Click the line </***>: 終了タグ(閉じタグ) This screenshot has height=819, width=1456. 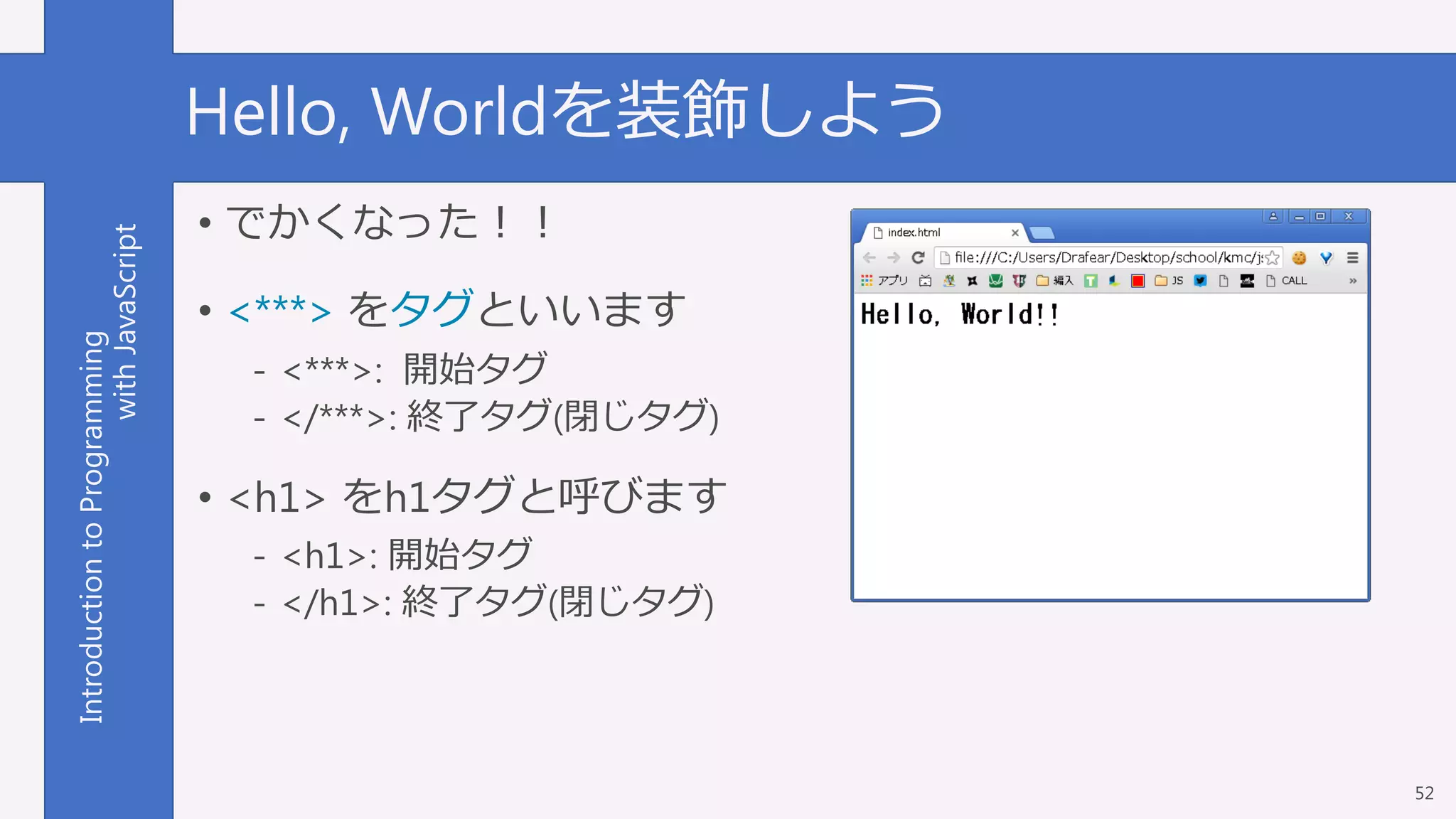(x=500, y=417)
